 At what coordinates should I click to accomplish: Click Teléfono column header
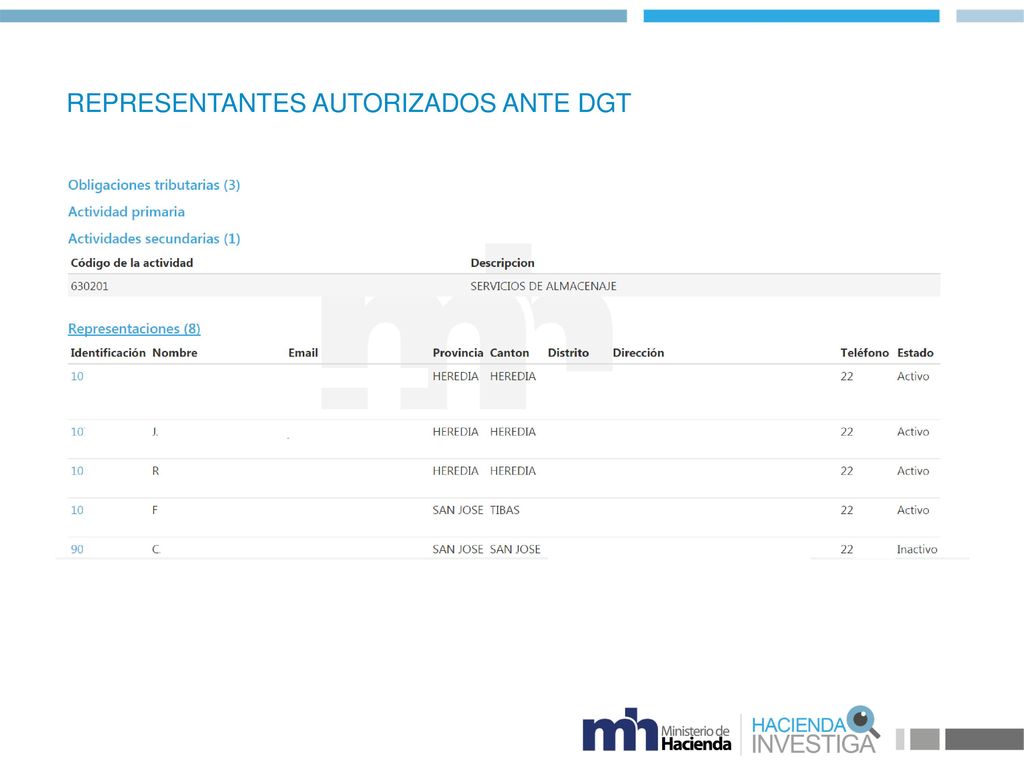tap(865, 353)
